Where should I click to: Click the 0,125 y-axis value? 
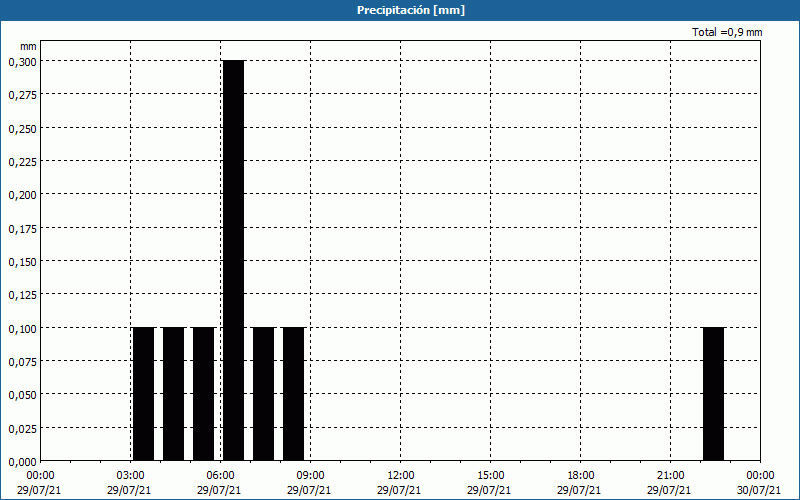22,295
